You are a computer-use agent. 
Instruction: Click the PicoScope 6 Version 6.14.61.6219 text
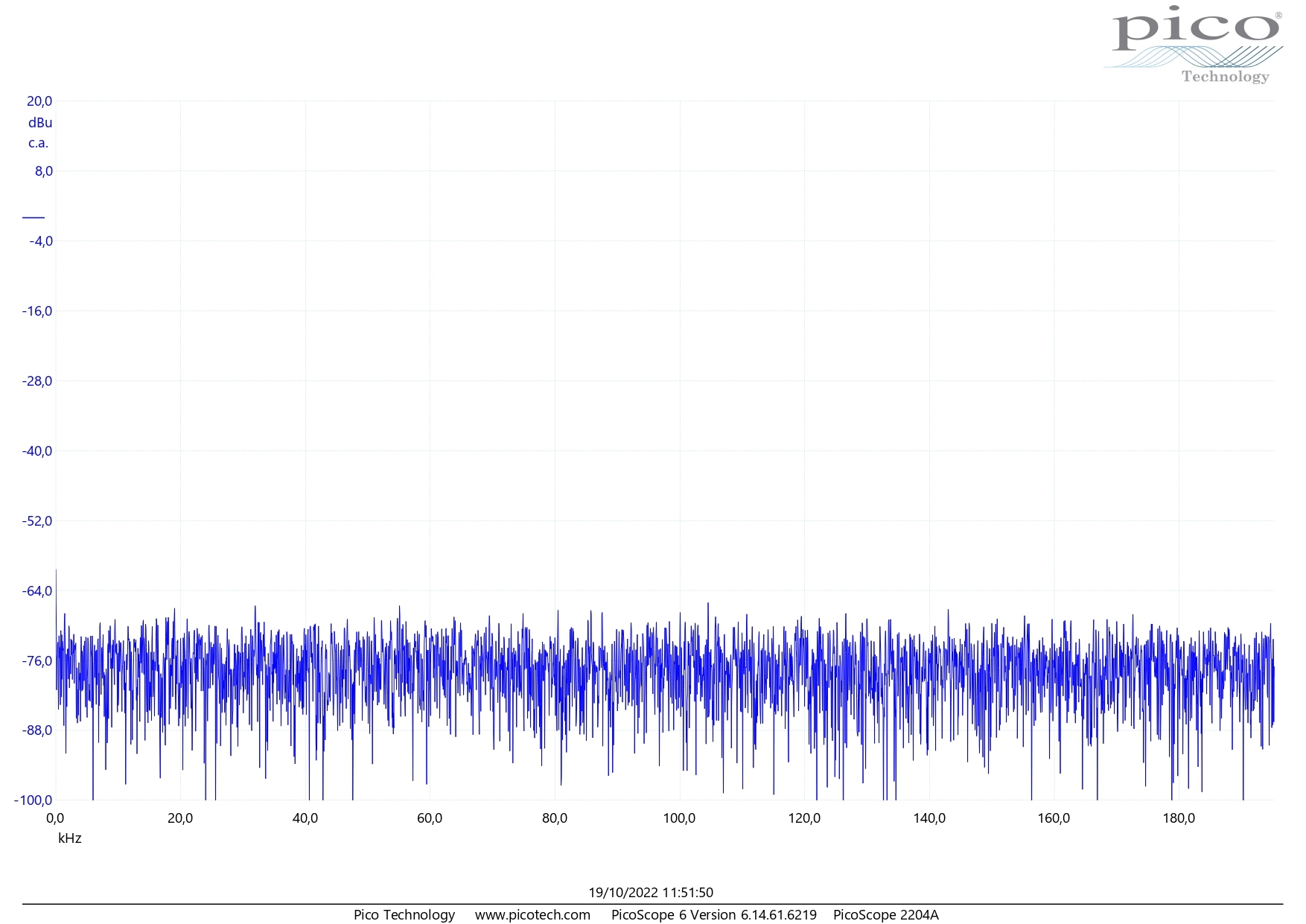714,915
